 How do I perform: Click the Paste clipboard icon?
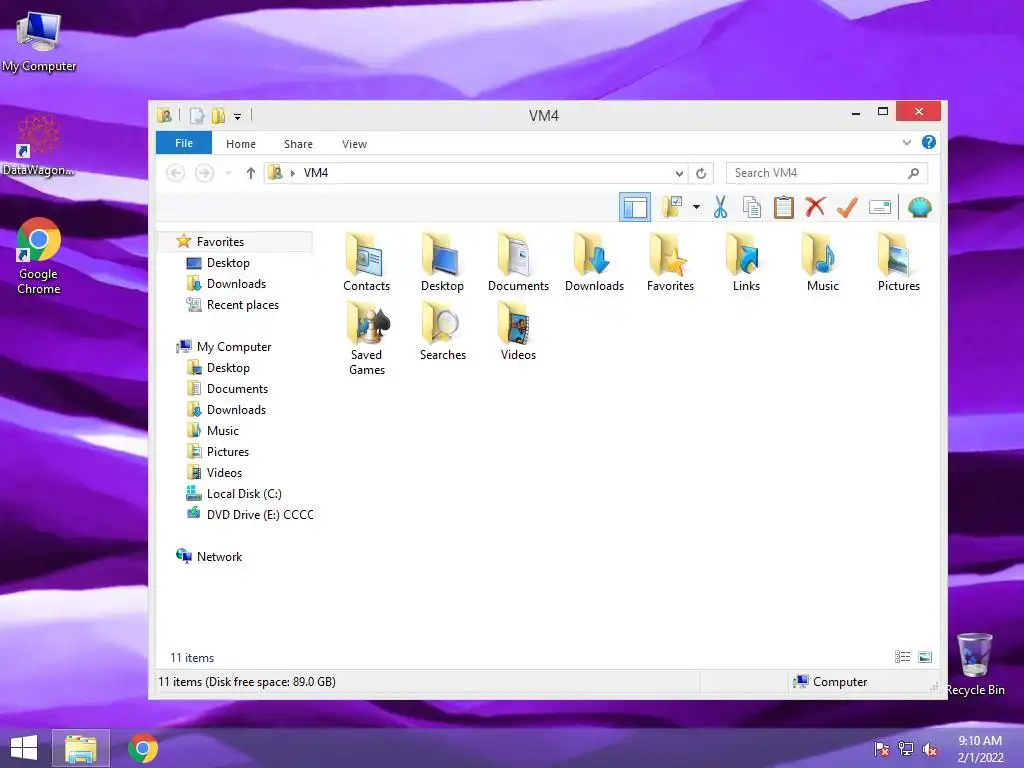click(x=783, y=208)
